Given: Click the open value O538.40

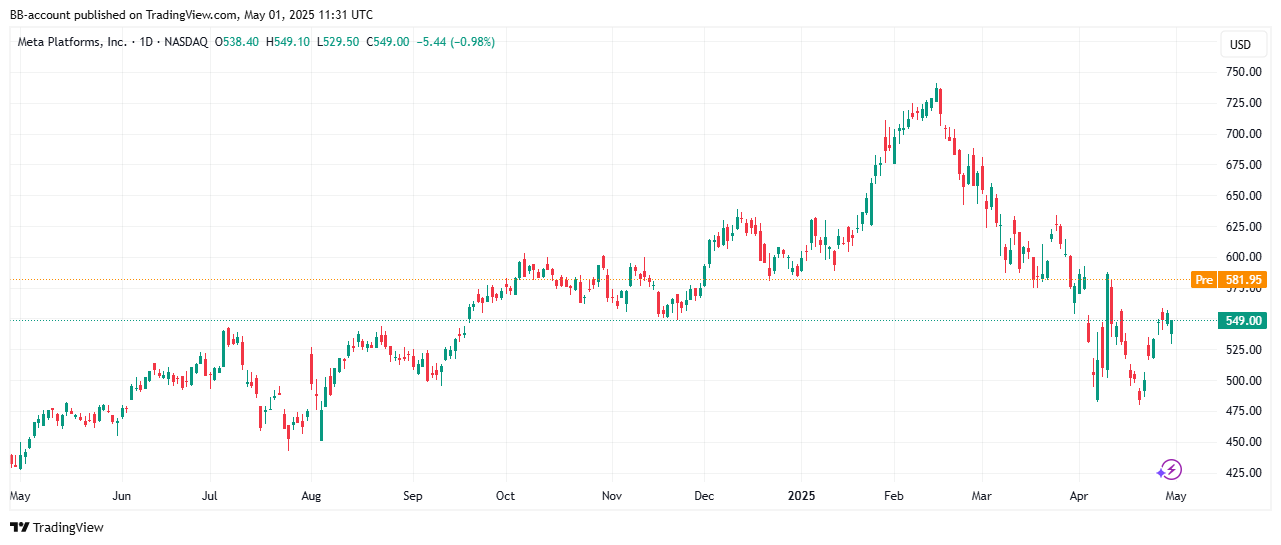Looking at the screenshot, I should click(237, 42).
